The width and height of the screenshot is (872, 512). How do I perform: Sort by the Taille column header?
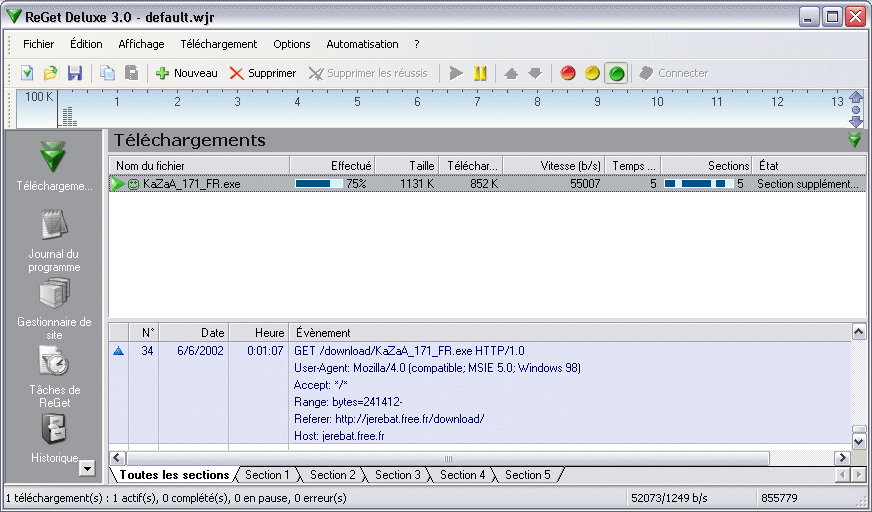click(x=407, y=166)
